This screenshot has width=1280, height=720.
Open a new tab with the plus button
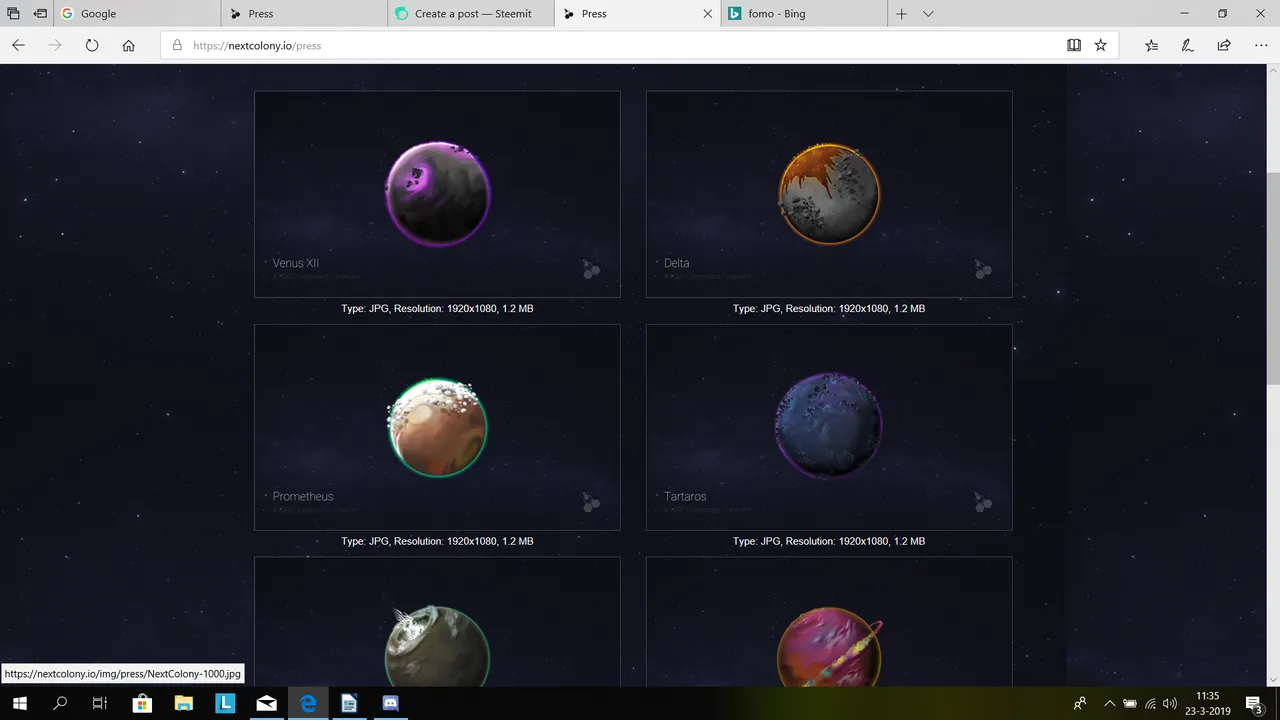click(x=901, y=14)
